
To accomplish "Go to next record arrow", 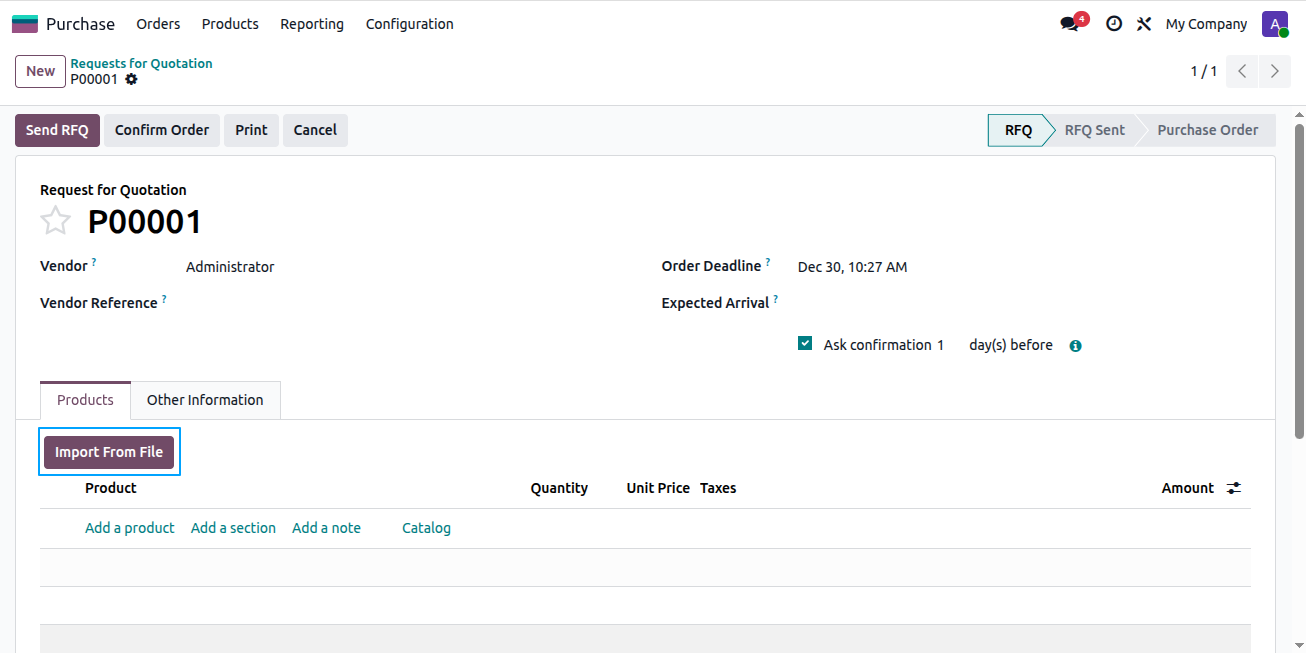I will click(1274, 71).
